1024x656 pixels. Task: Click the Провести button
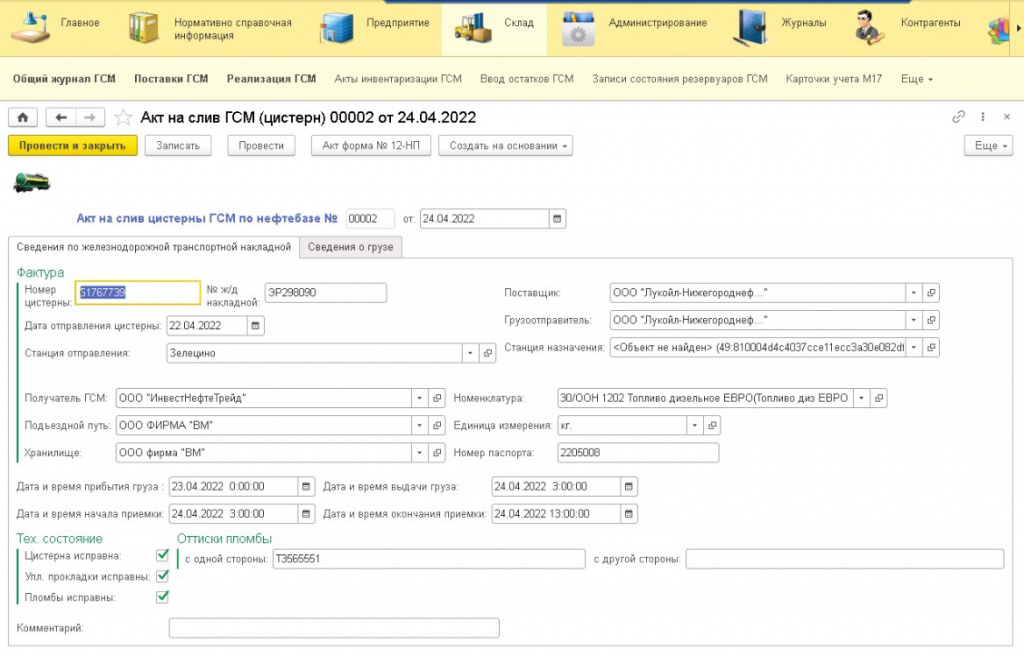coord(261,146)
